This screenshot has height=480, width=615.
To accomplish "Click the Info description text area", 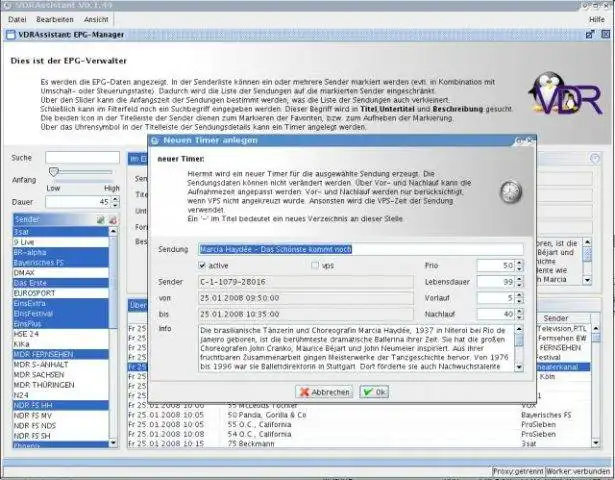I will click(x=356, y=348).
